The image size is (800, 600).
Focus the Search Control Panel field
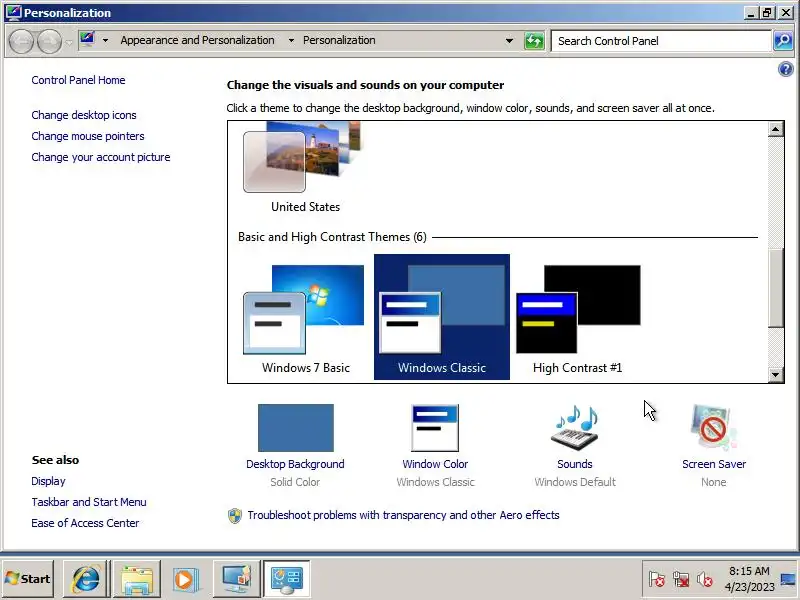coord(661,41)
